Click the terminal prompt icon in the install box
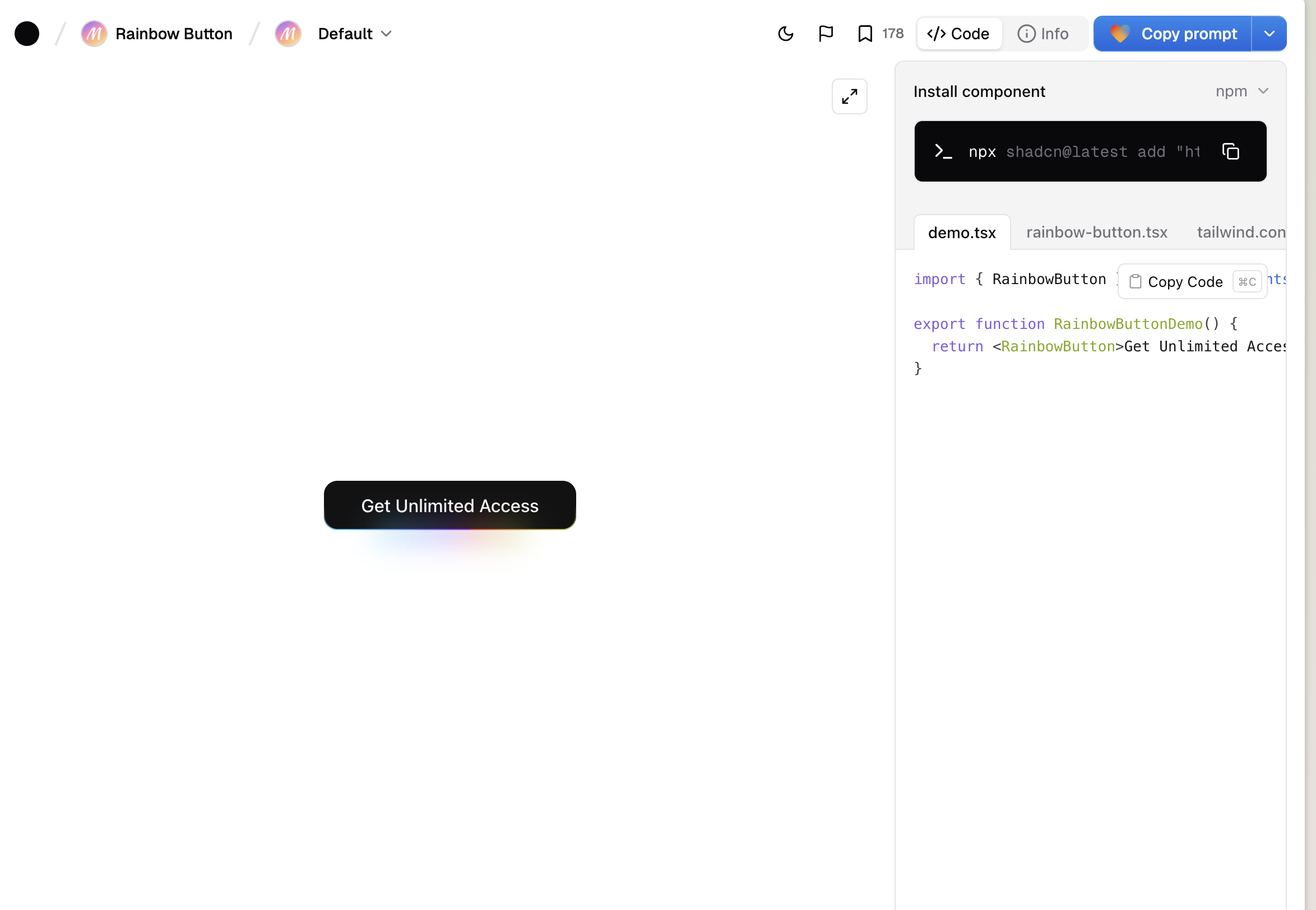The height and width of the screenshot is (910, 1316). tap(943, 151)
